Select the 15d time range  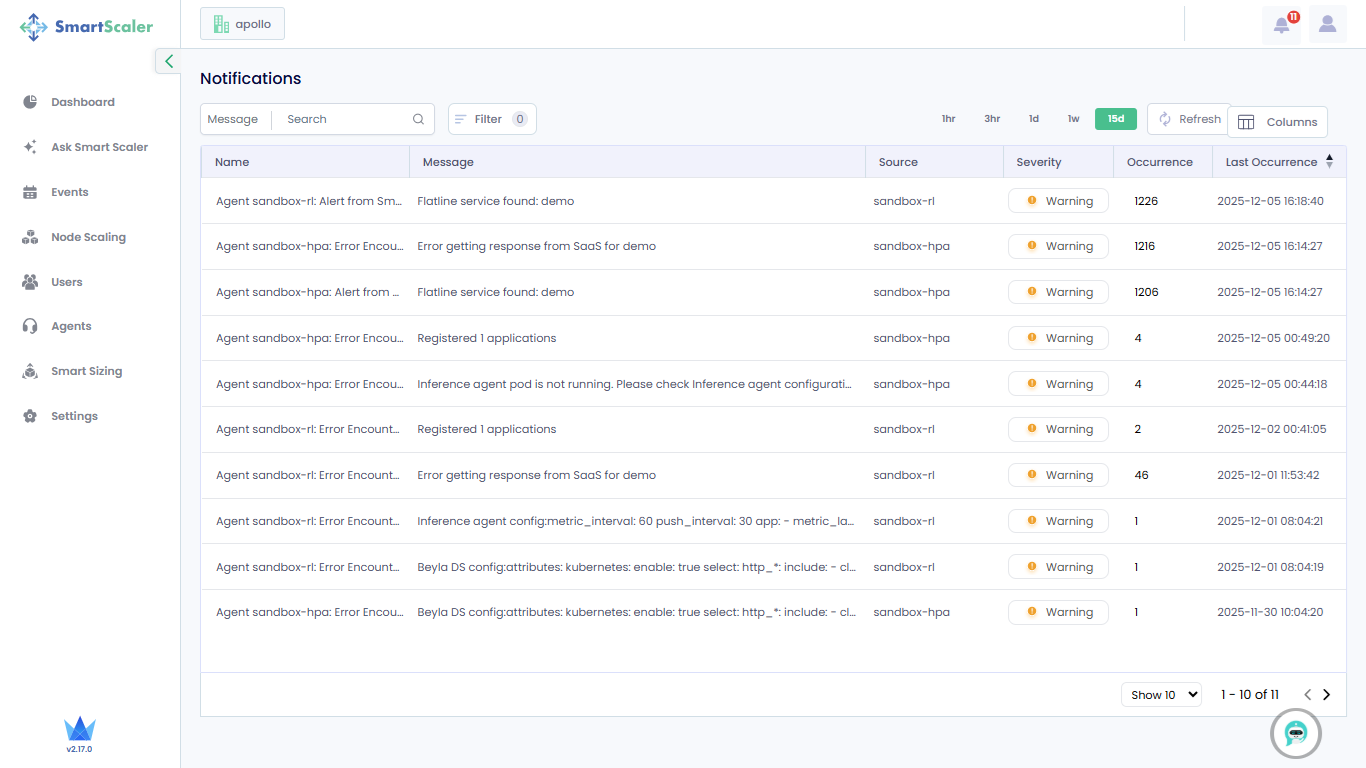(x=1115, y=119)
